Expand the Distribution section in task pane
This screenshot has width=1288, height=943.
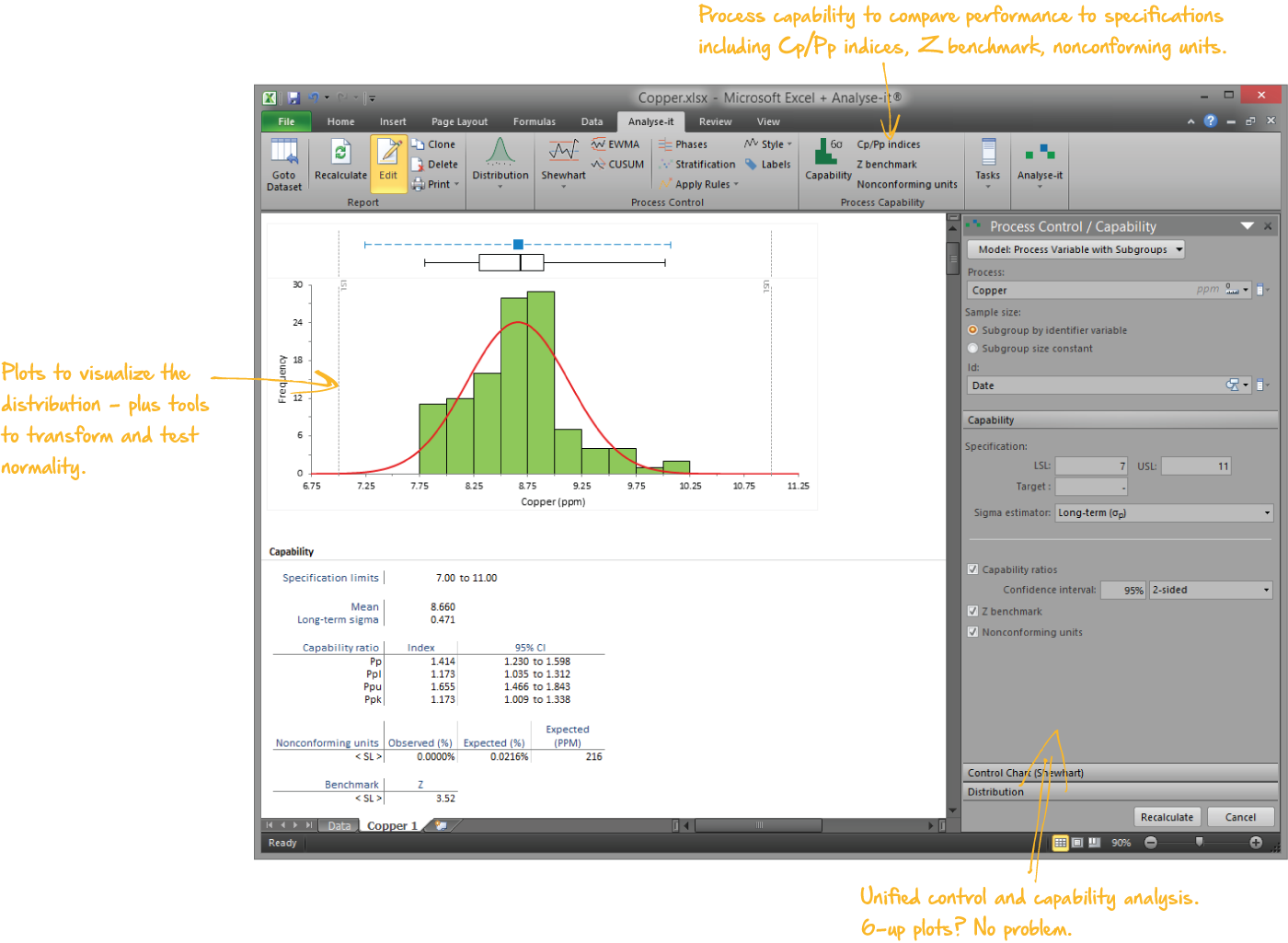(1120, 791)
